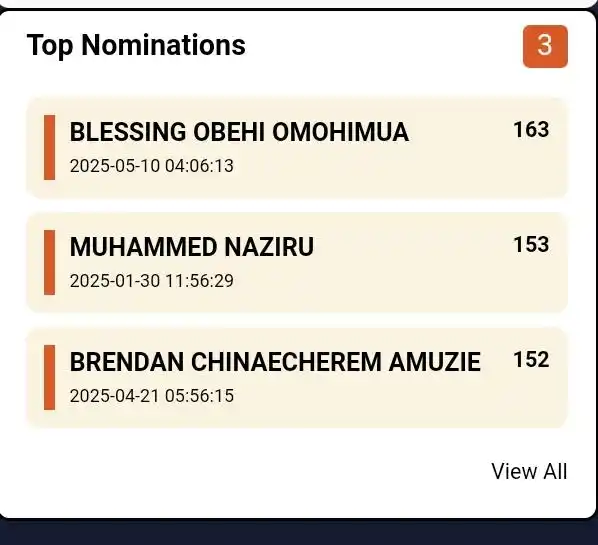Click orange bar beside Blessing Obehi Omohimua
The width and height of the screenshot is (598, 545).
tap(50, 148)
